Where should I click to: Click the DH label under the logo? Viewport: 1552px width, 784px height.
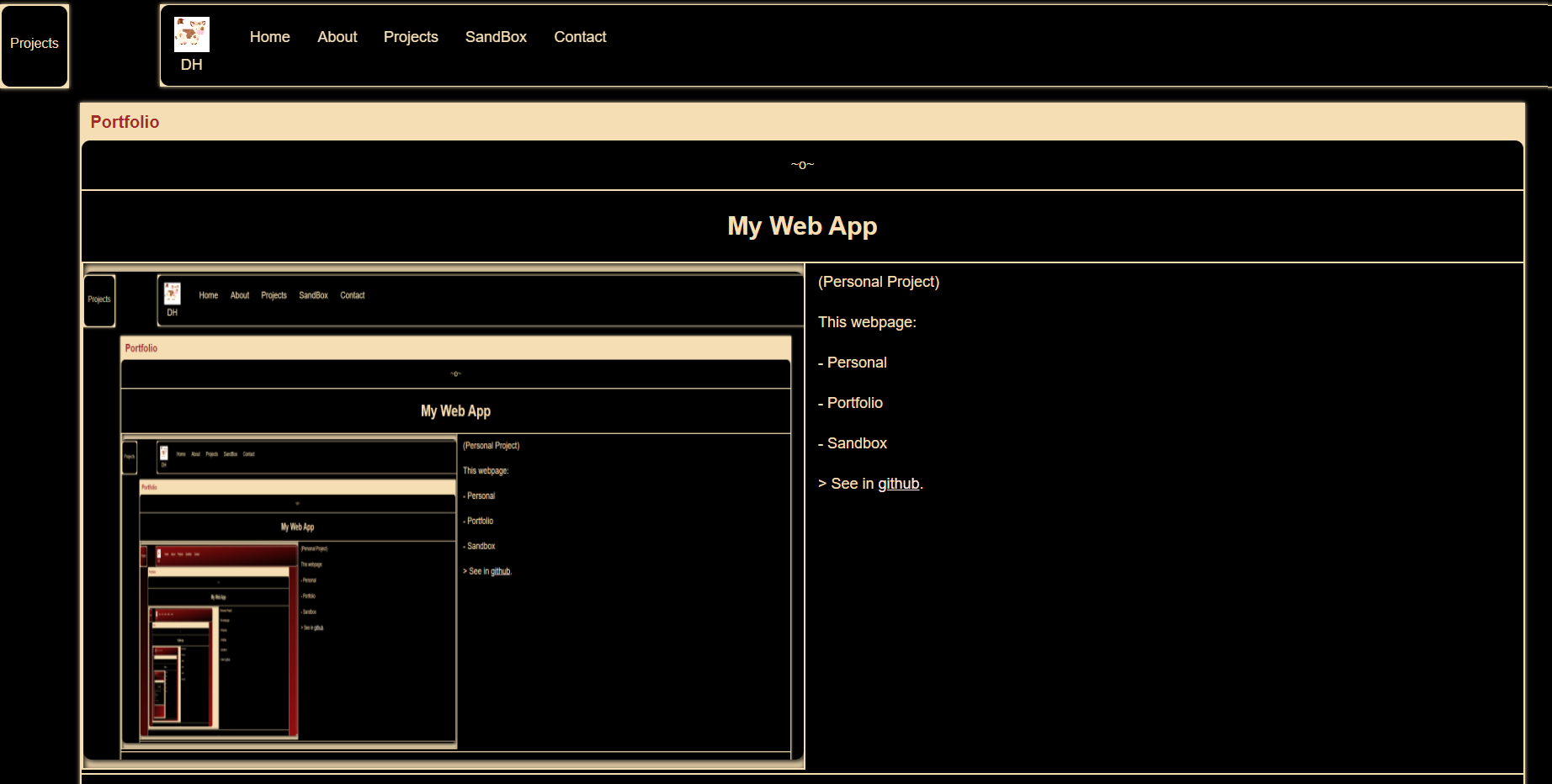pyautogui.click(x=191, y=65)
